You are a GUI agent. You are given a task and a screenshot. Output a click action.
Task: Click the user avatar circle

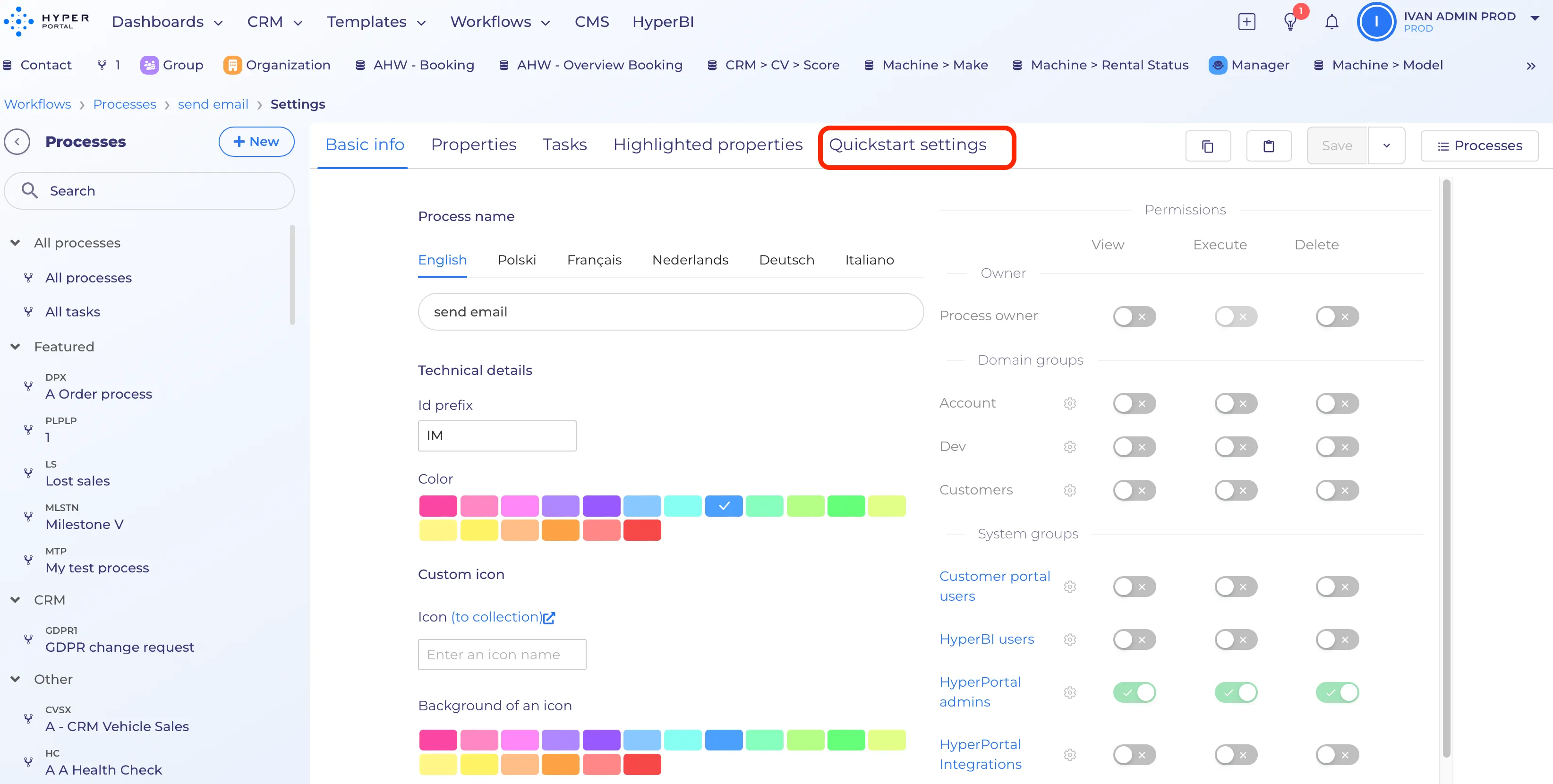point(1376,22)
